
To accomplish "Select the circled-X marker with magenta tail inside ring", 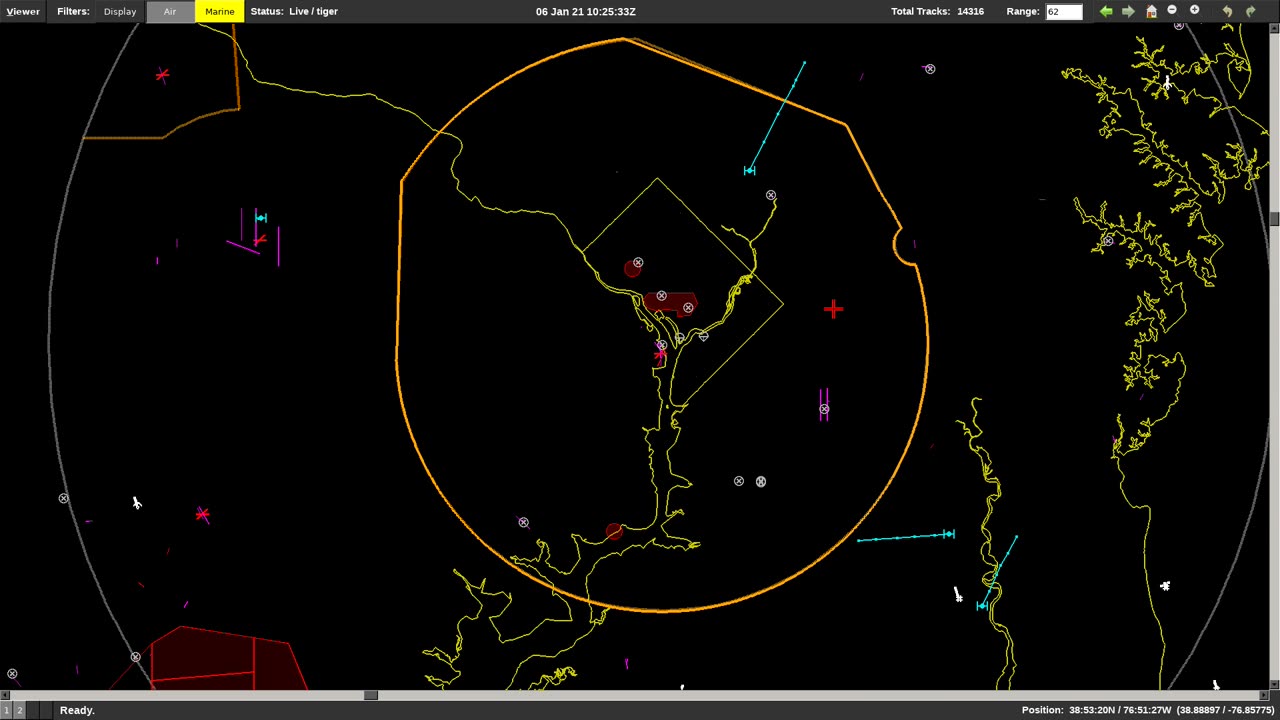I will [523, 522].
